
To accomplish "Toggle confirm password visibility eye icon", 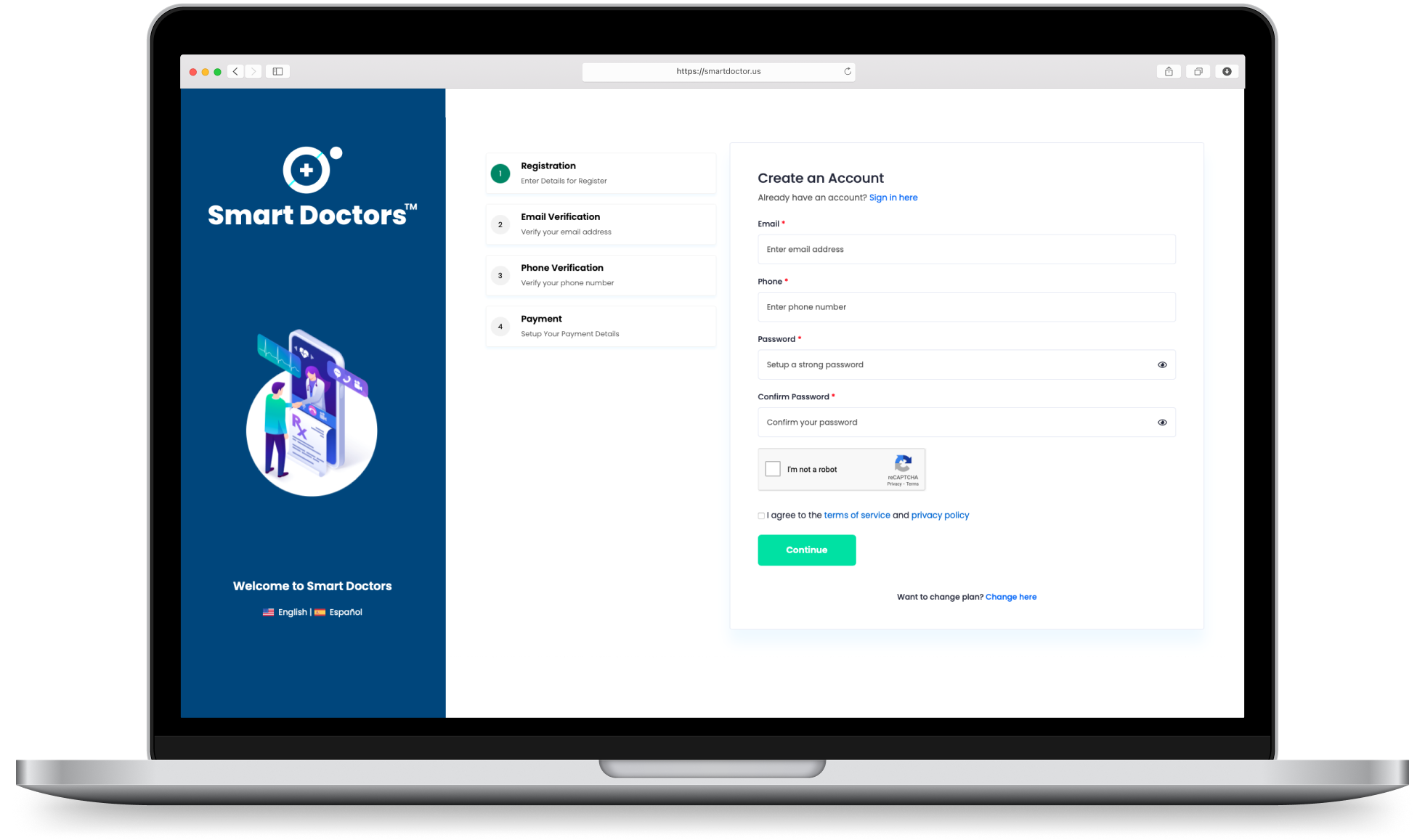I will (x=1162, y=422).
